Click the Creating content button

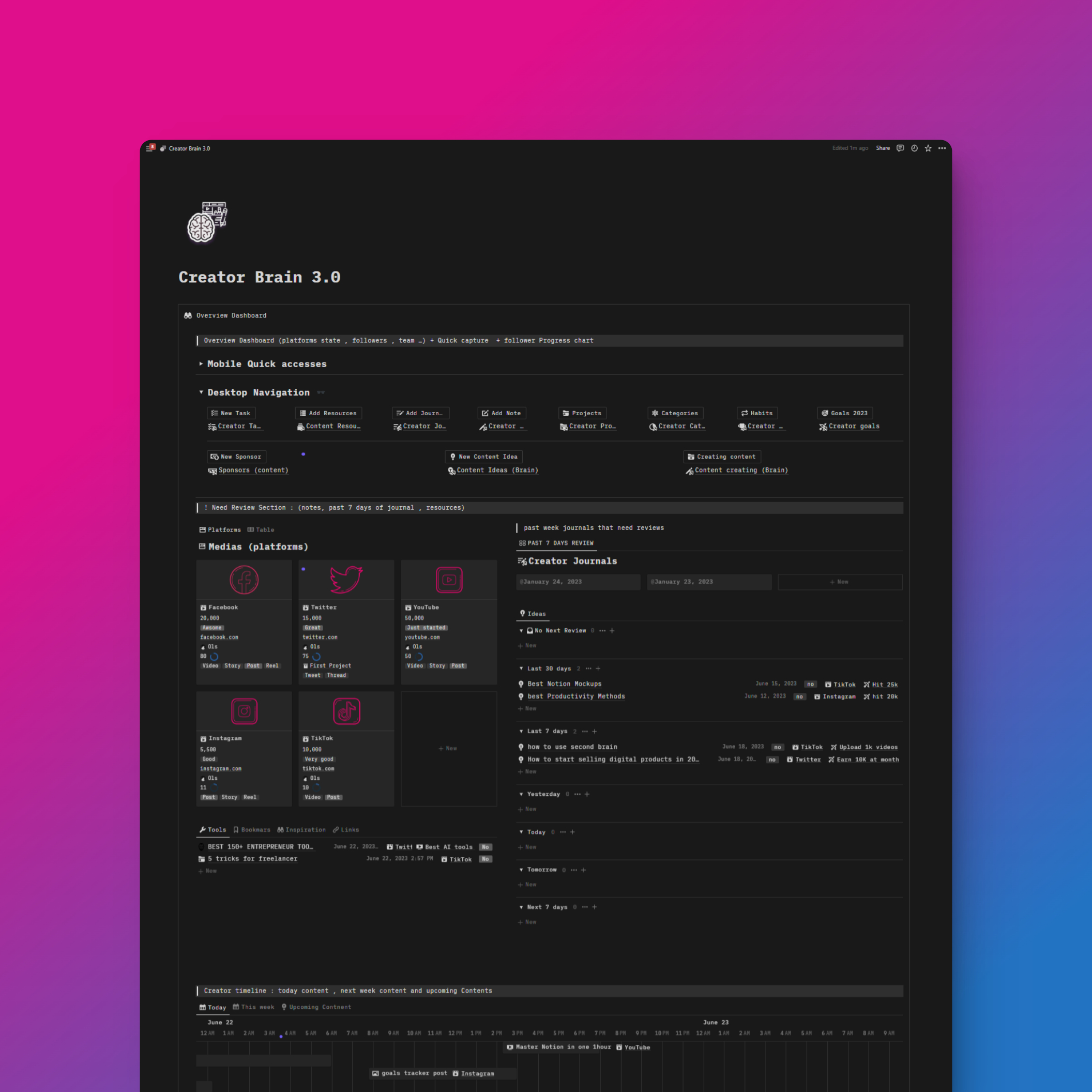point(722,457)
